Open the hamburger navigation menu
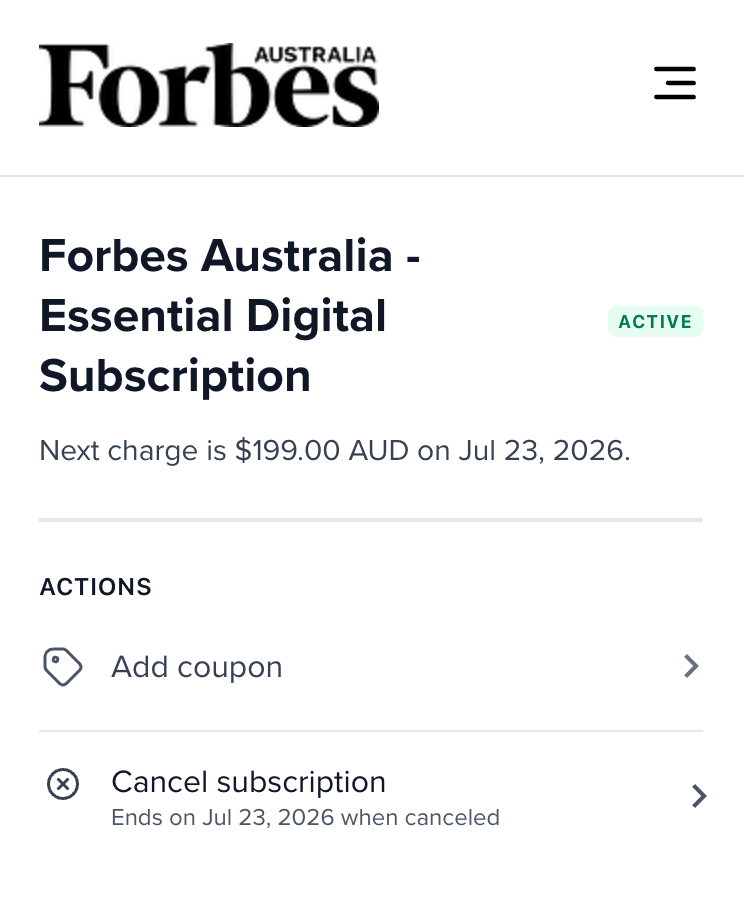Viewport: 744px width, 900px height. 674,83
